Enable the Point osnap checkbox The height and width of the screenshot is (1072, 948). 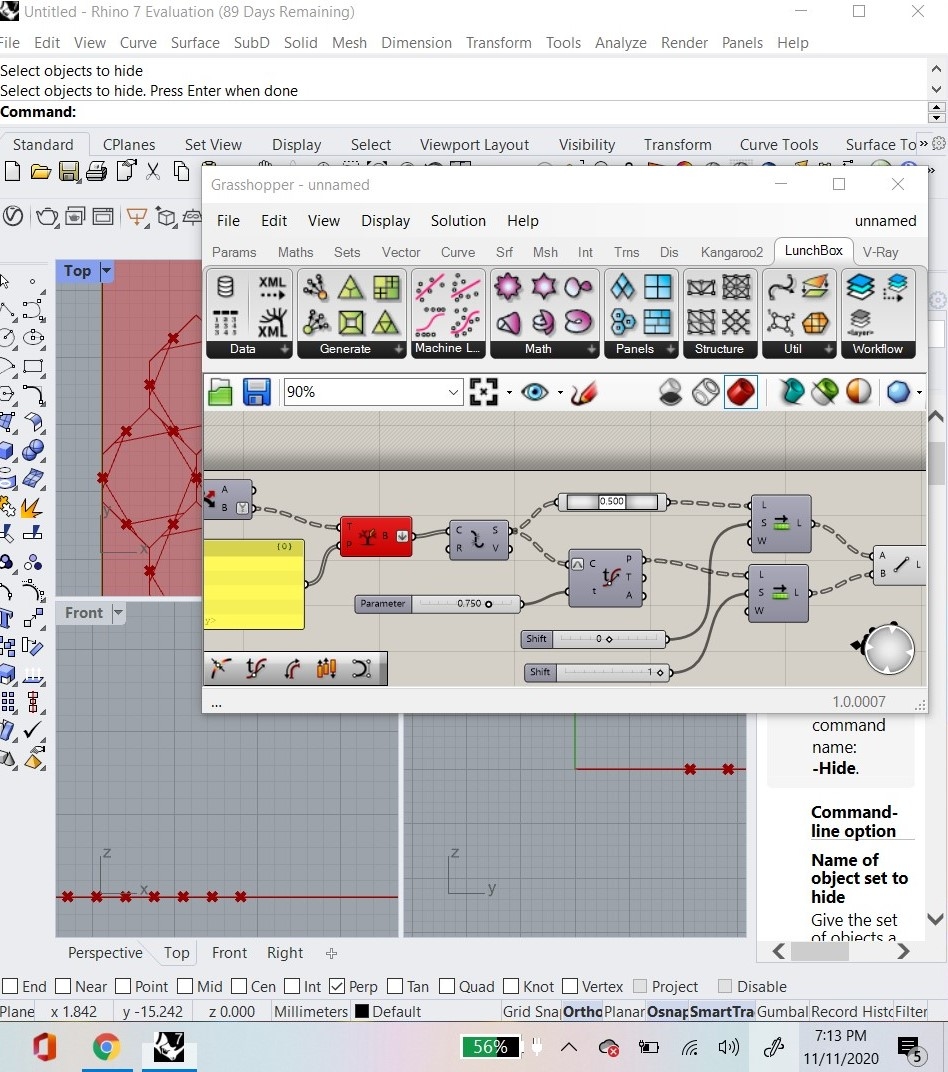click(123, 986)
